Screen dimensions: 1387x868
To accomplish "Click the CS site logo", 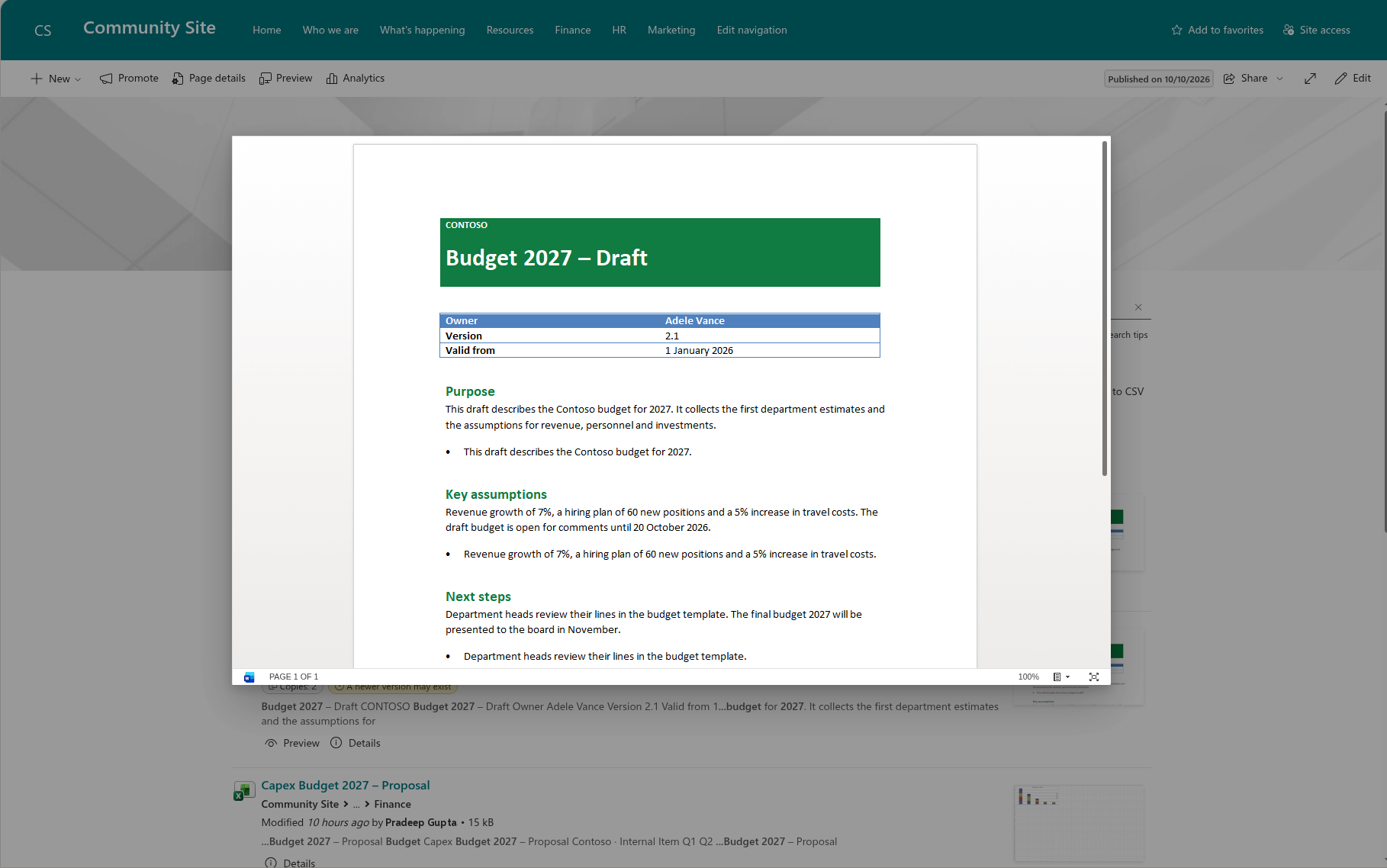I will (43, 31).
